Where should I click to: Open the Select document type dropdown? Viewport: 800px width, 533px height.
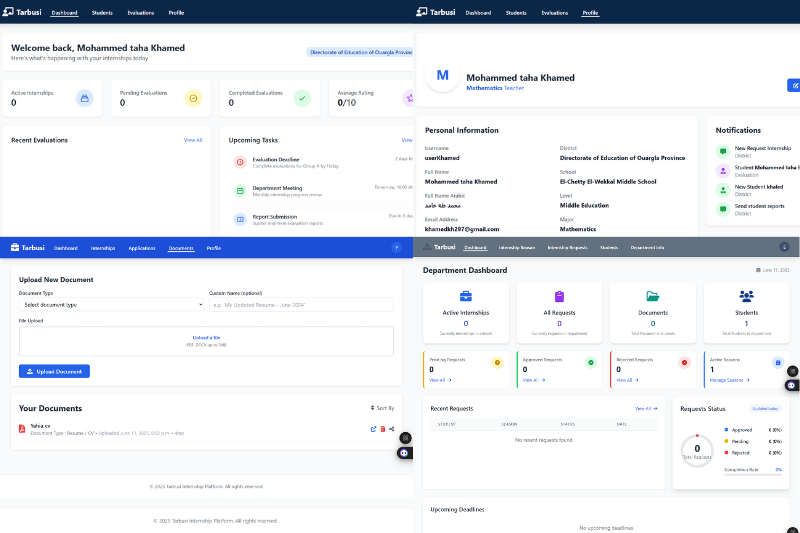coord(111,304)
